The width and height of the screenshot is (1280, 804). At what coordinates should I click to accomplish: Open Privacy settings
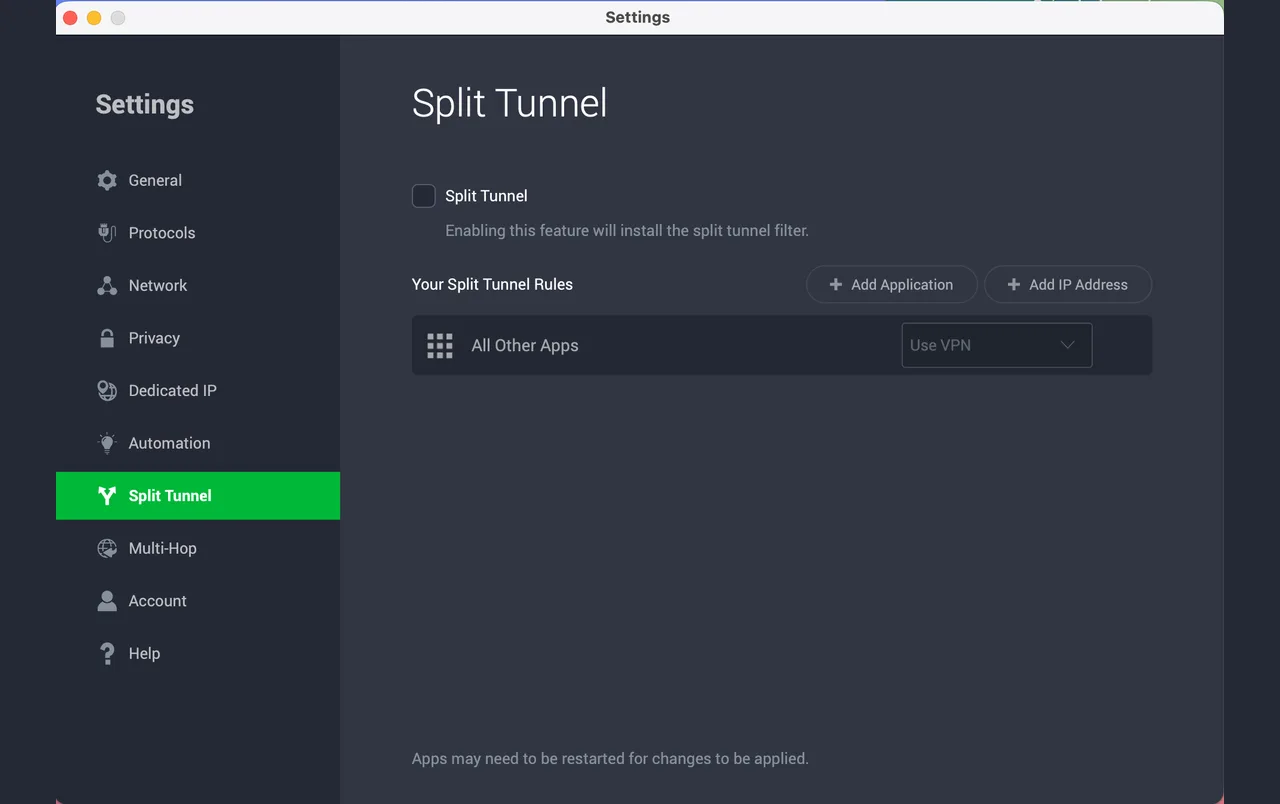point(198,338)
